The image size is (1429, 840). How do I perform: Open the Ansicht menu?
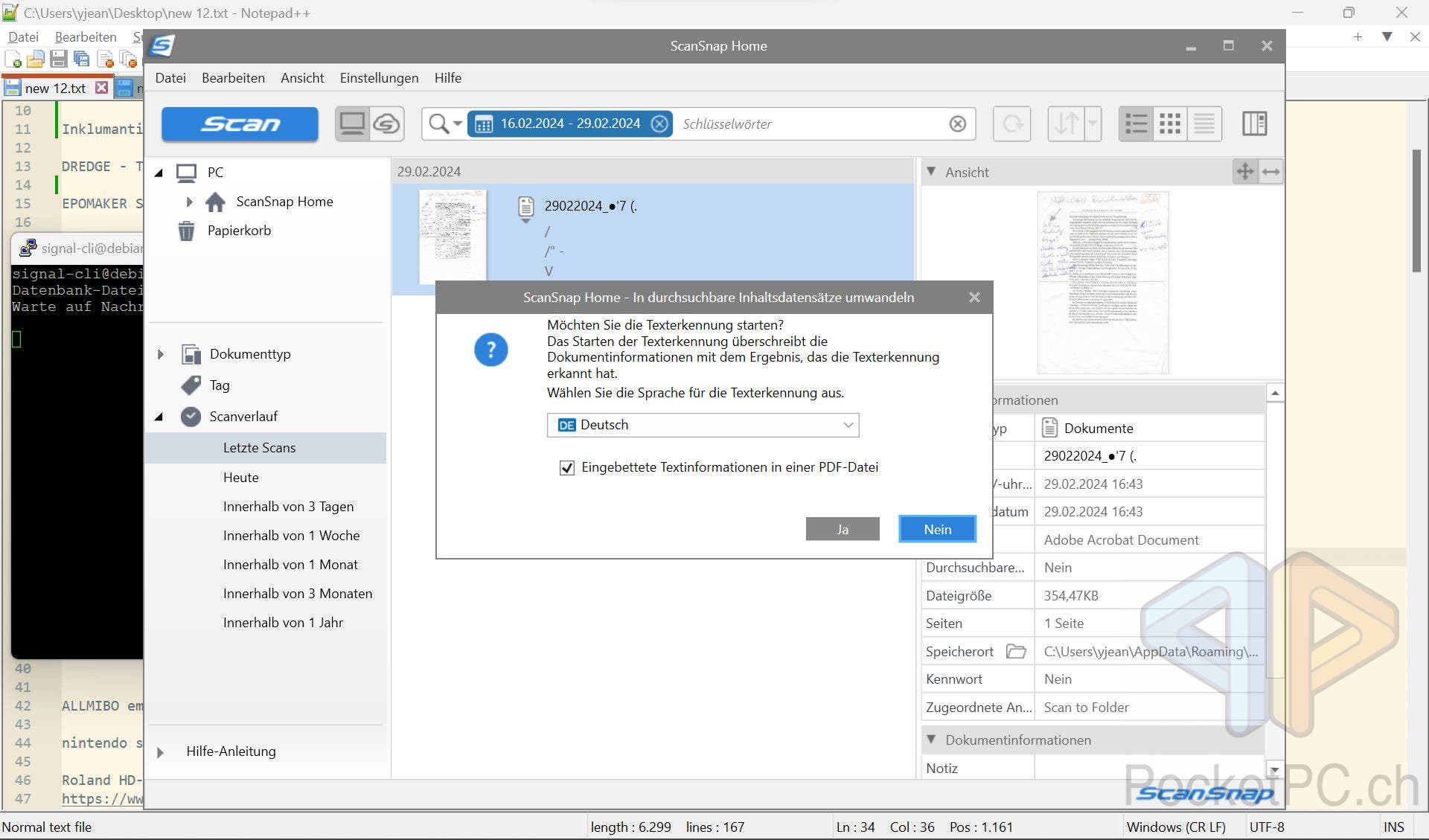(302, 78)
